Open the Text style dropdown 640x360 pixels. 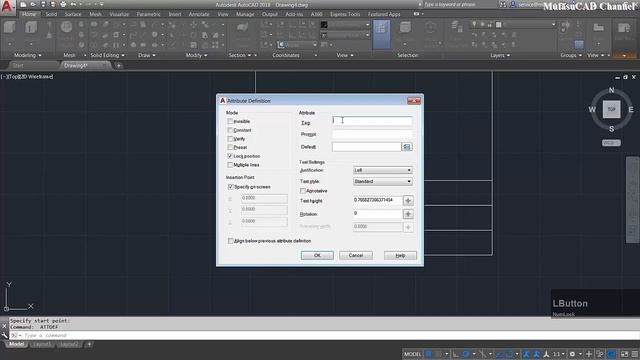pos(382,181)
